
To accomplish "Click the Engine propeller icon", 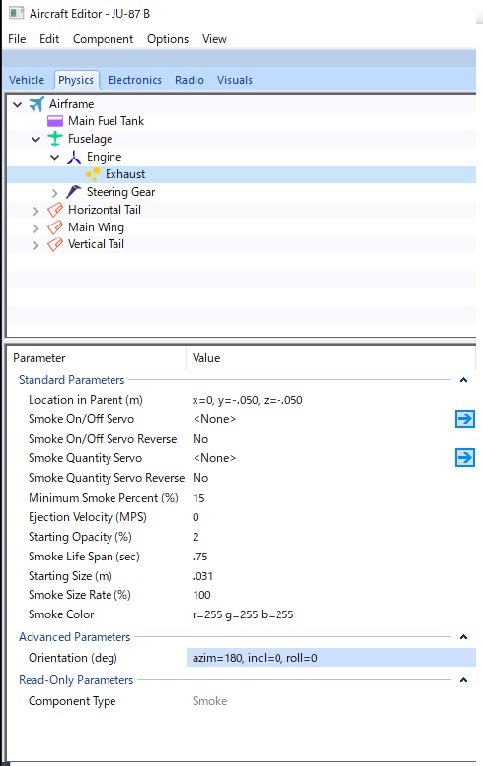I will pos(74,157).
